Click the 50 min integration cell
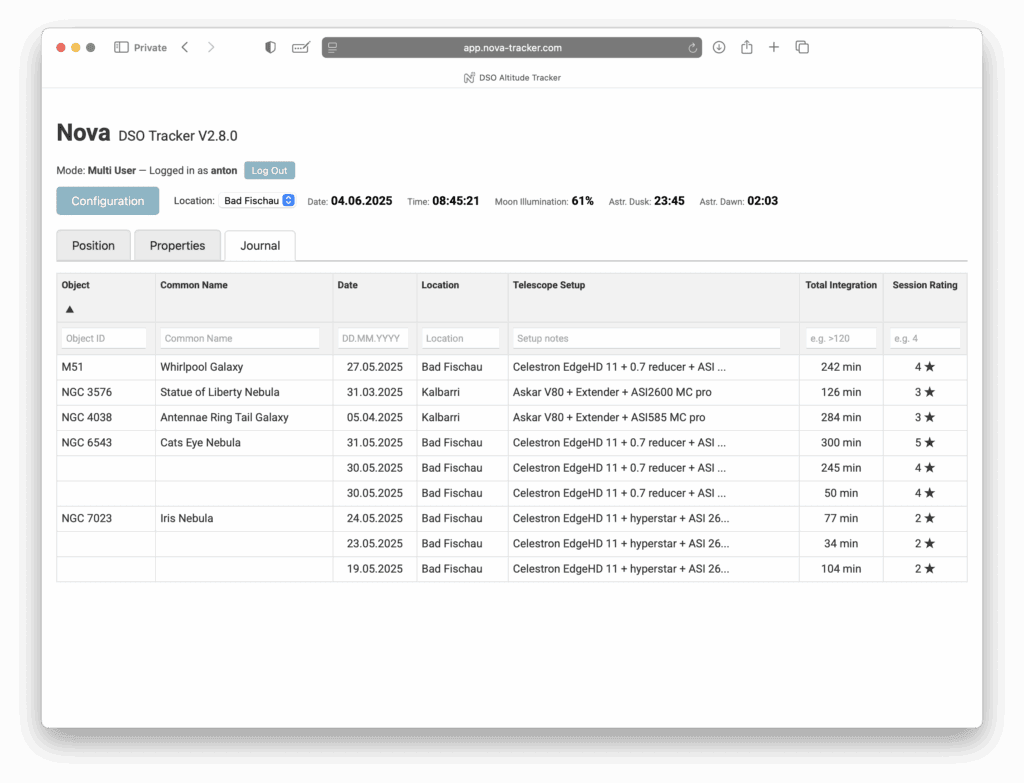 (841, 493)
